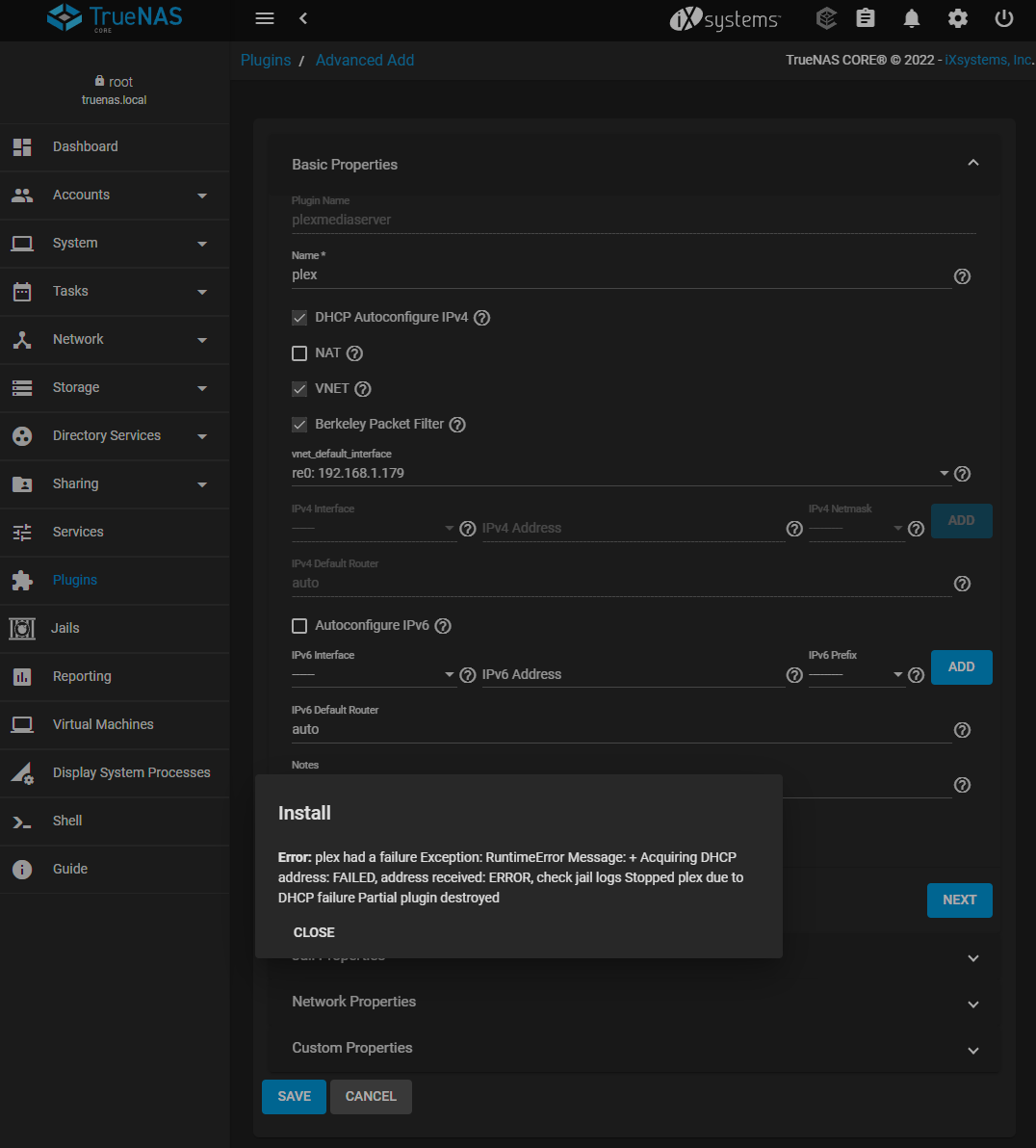Click the NEXT button
Viewport: 1036px width, 1148px height.
(x=959, y=900)
